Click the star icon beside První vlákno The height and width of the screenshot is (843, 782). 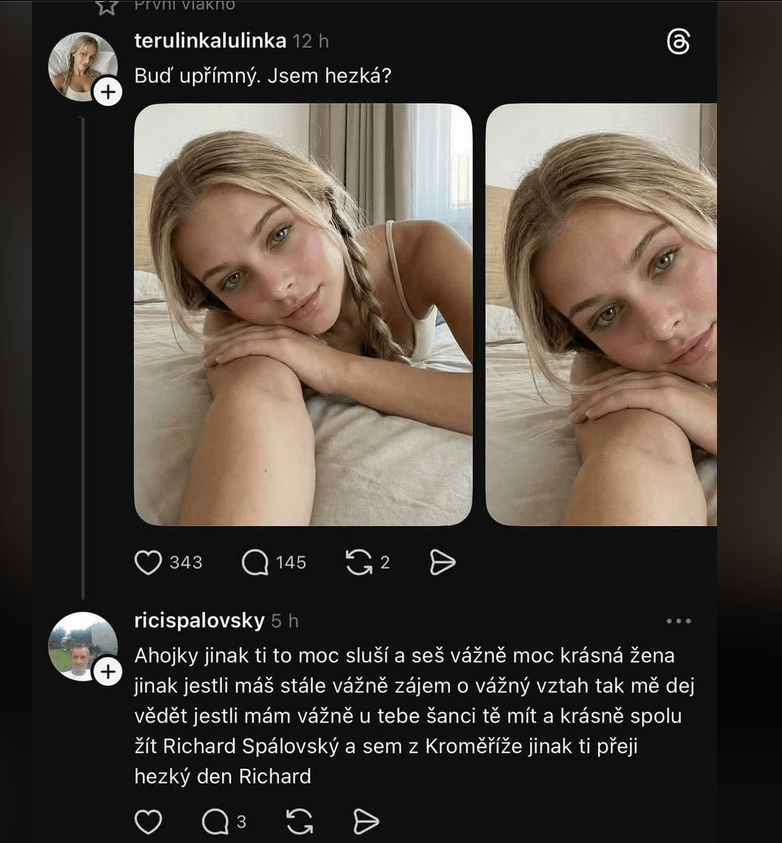point(107,6)
